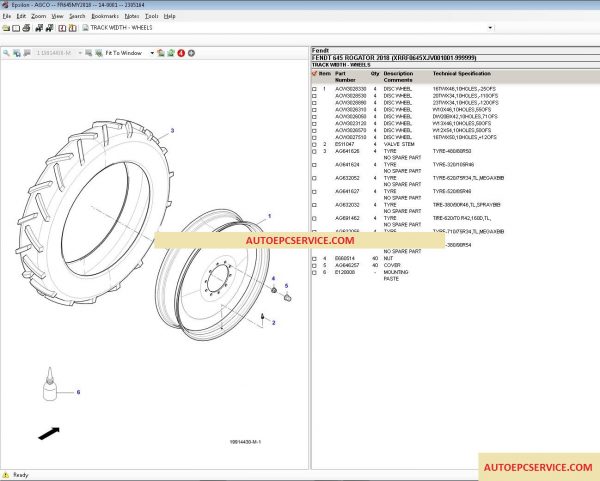
Task: Open the greyed image number dropdown
Action: coord(80,53)
